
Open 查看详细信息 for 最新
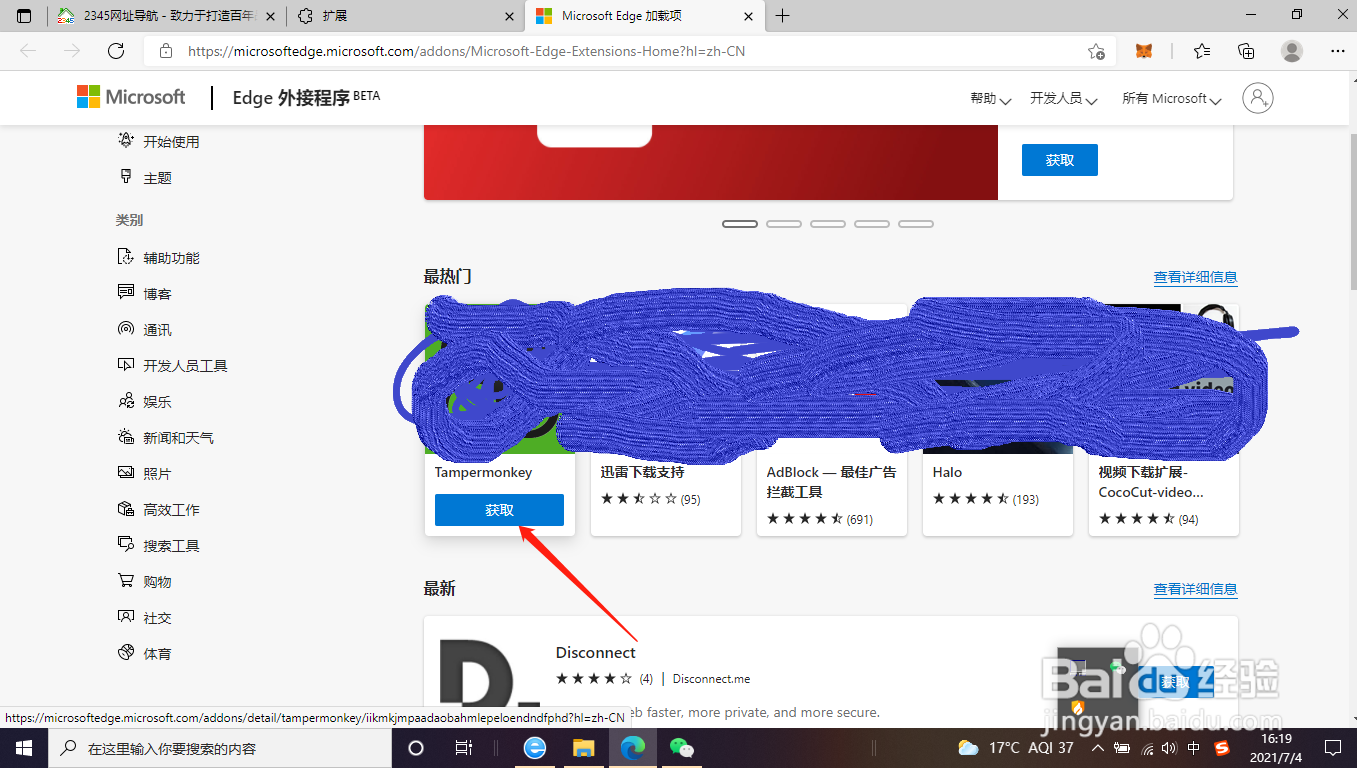[x=1195, y=589]
